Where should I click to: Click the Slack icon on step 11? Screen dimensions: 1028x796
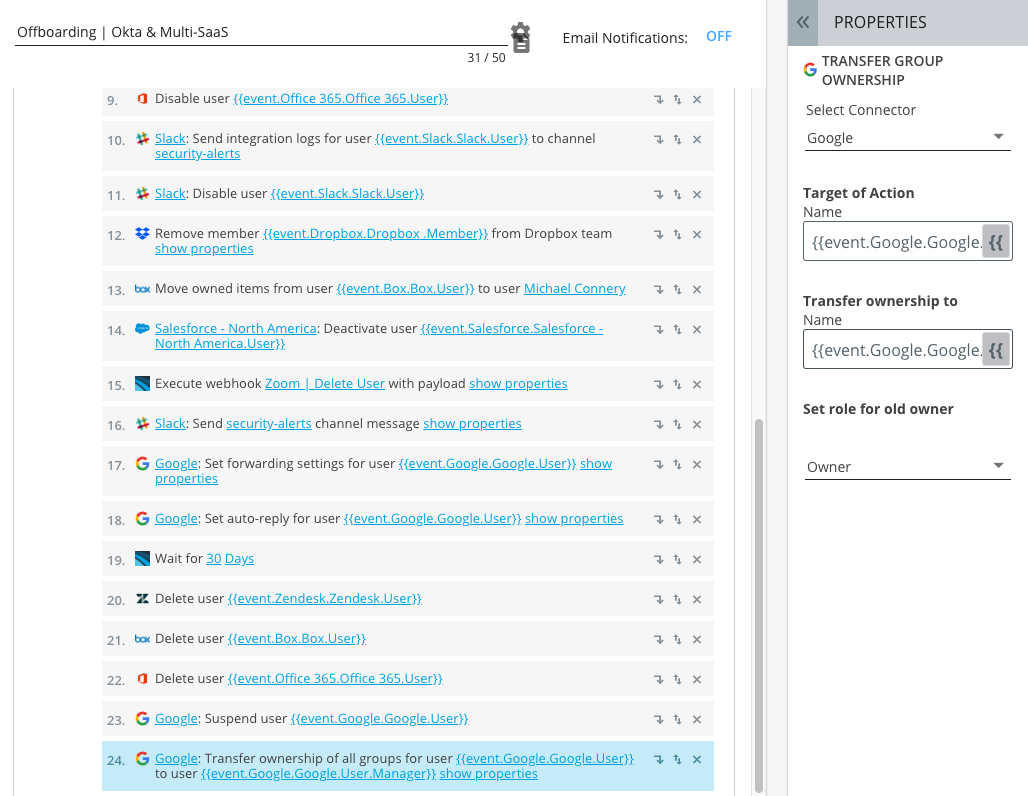142,193
